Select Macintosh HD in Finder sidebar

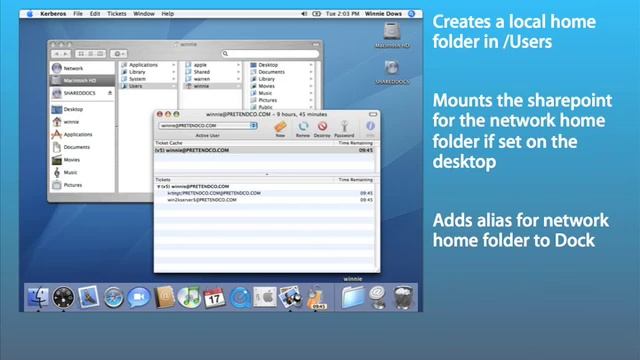82,80
